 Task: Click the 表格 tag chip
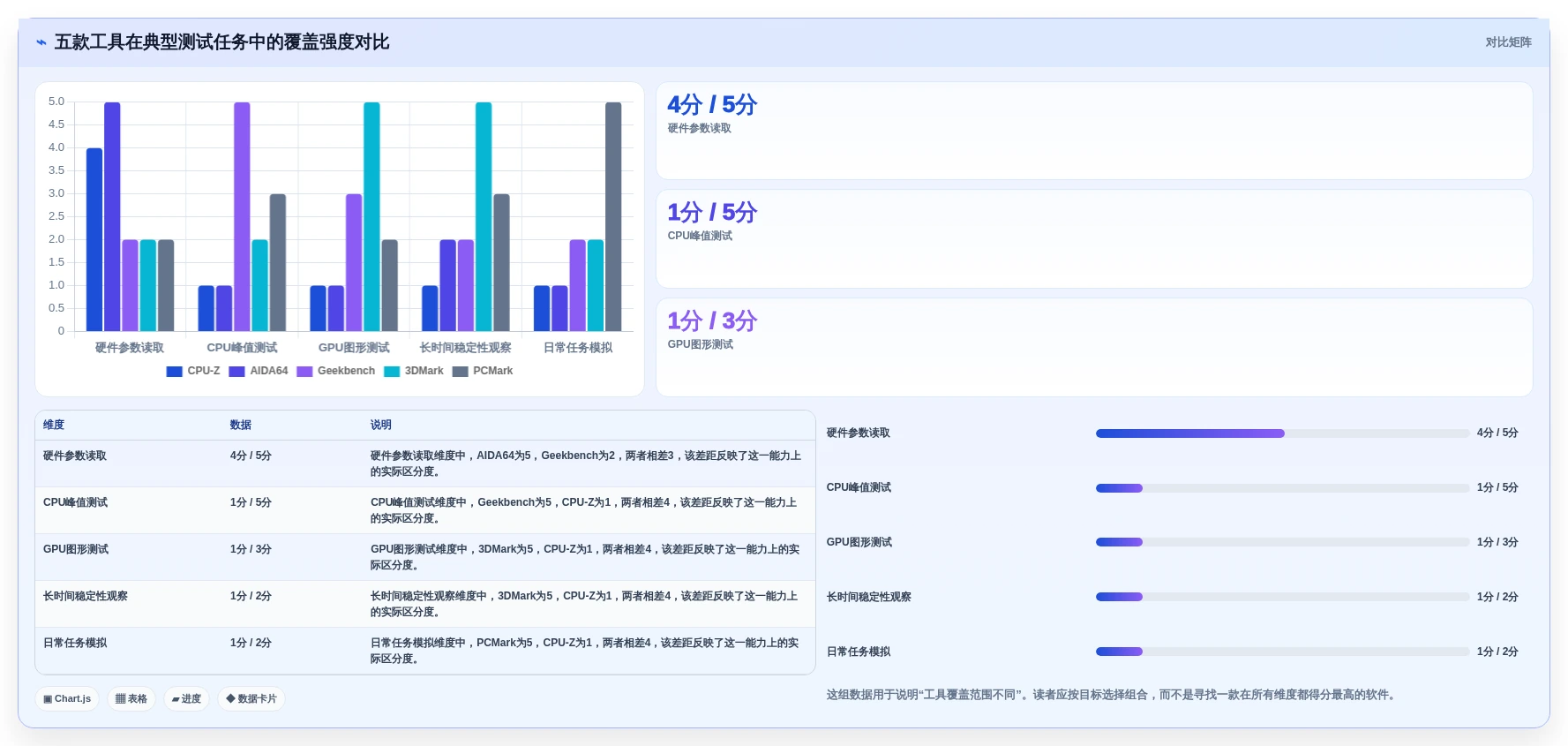pos(131,698)
